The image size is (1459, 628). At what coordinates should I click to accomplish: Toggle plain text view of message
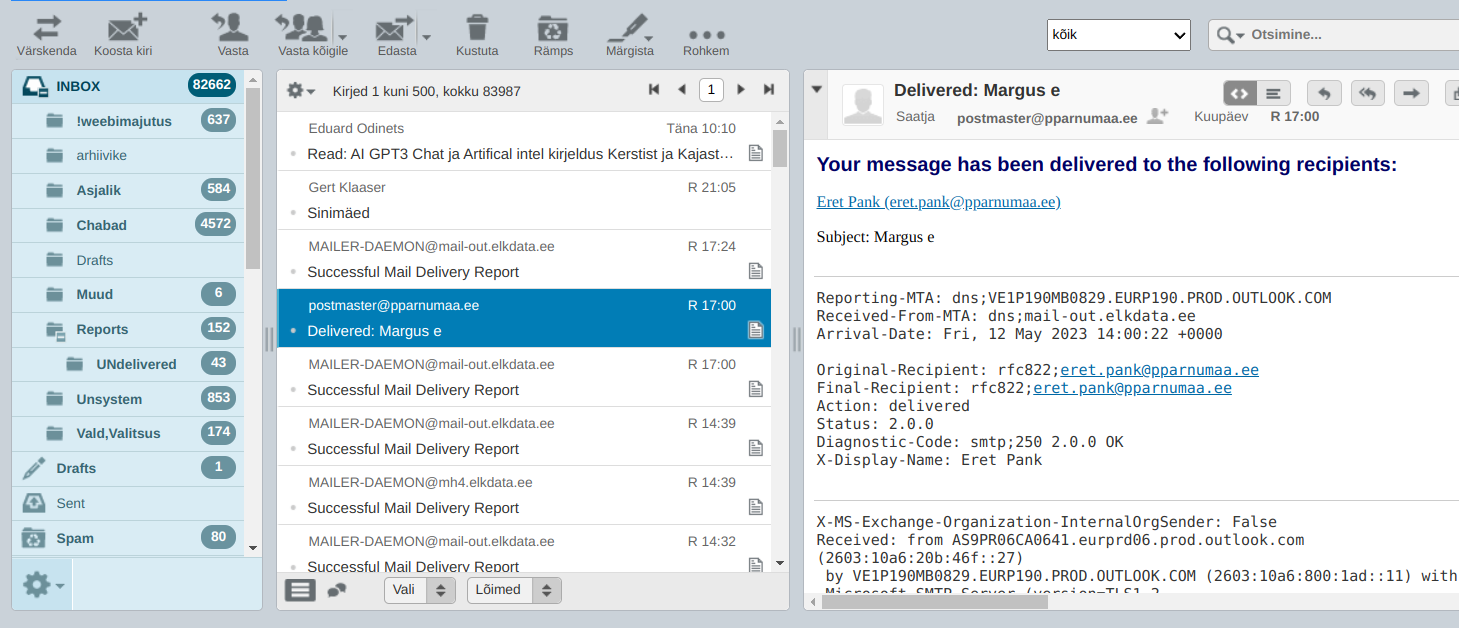[1273, 93]
